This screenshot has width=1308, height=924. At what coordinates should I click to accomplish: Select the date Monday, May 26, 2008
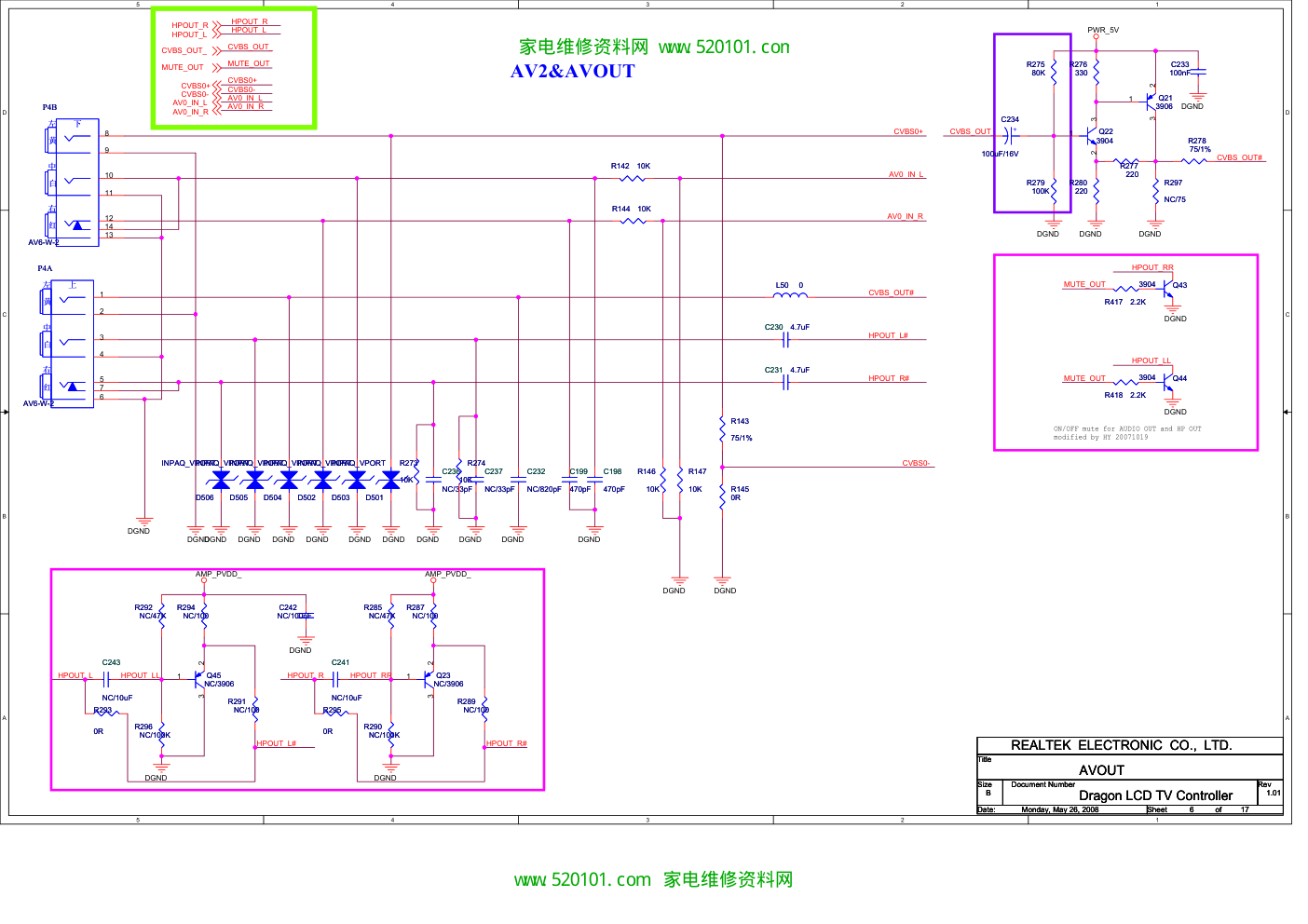1060,809
